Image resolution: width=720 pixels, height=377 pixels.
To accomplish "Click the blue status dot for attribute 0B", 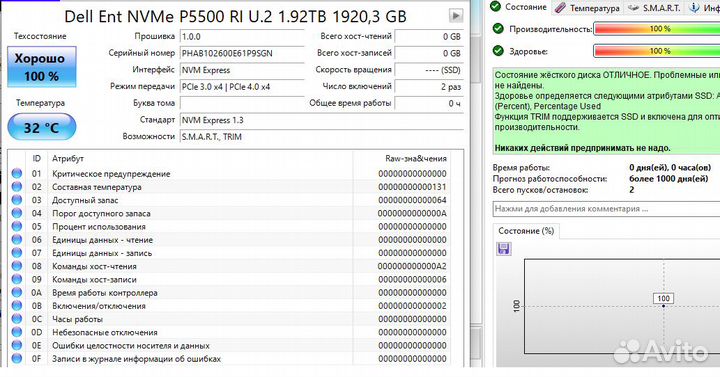I will click(17, 305).
